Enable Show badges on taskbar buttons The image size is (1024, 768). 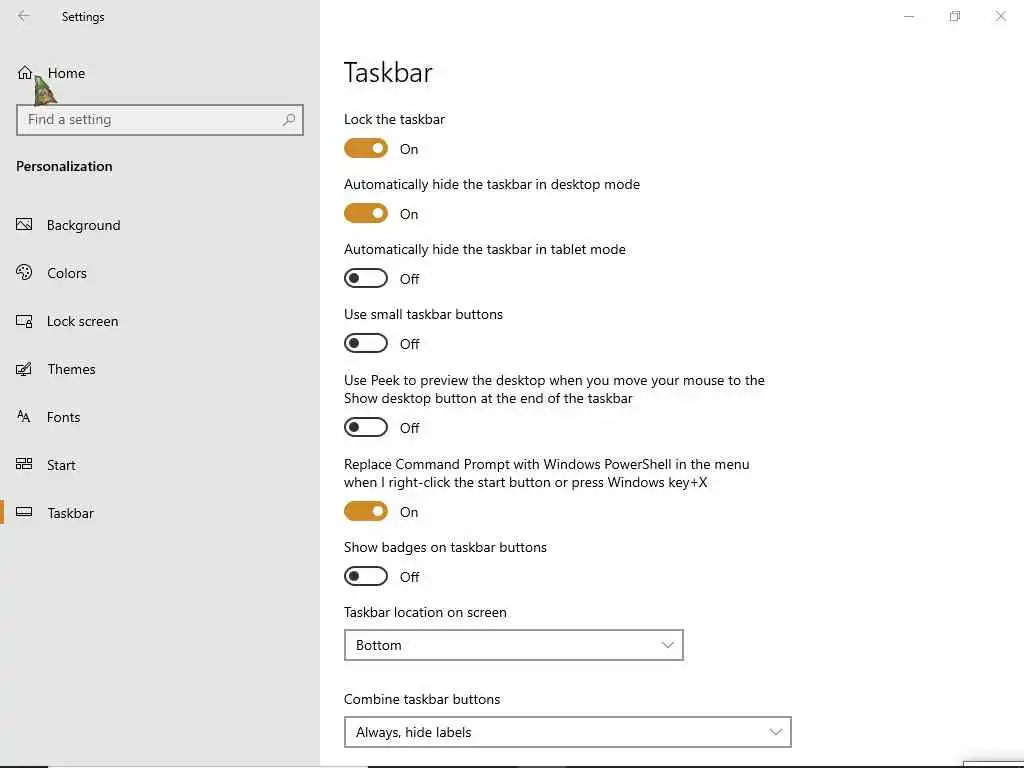[366, 577]
